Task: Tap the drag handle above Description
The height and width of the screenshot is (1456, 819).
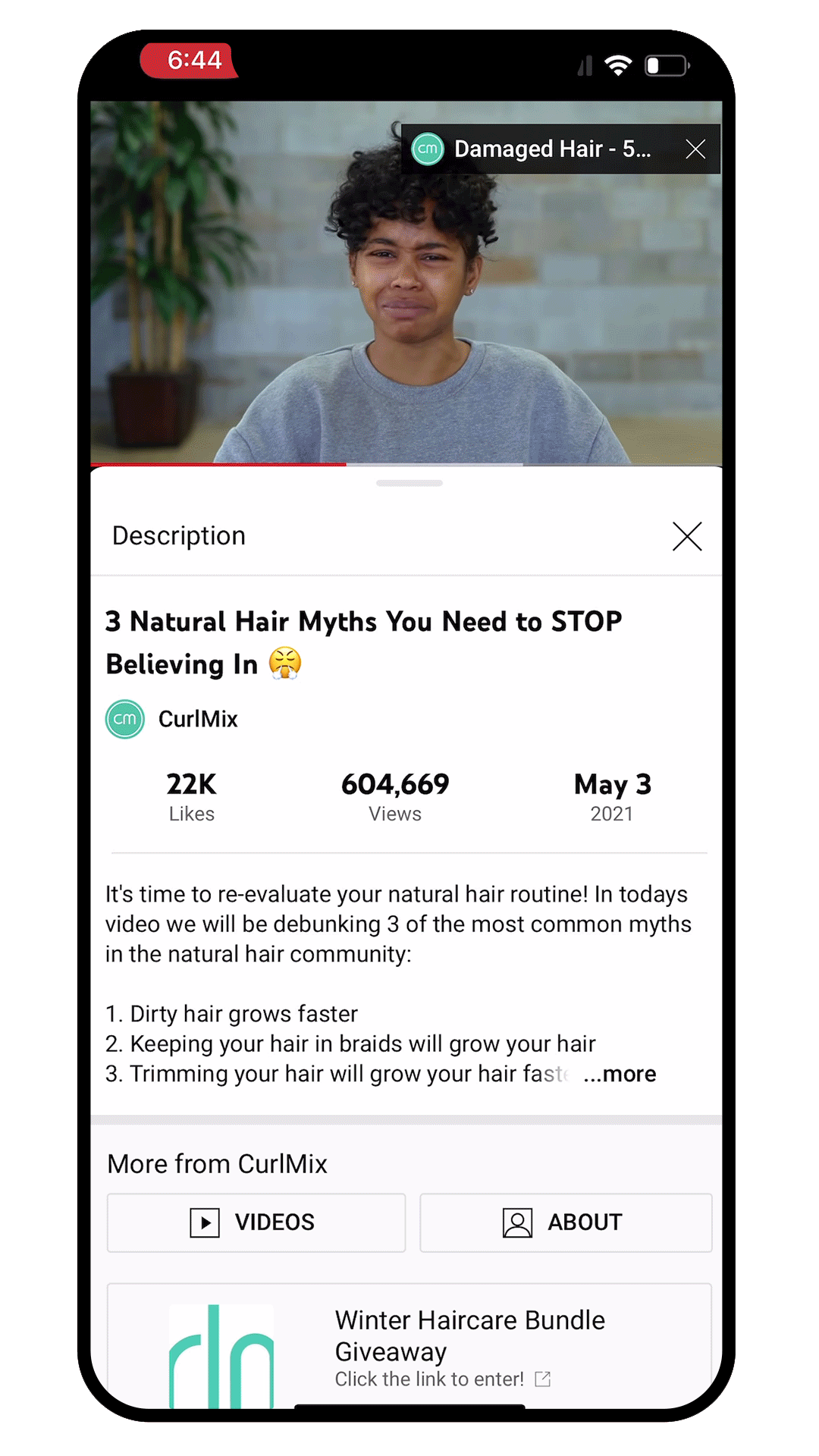Action: (x=409, y=483)
